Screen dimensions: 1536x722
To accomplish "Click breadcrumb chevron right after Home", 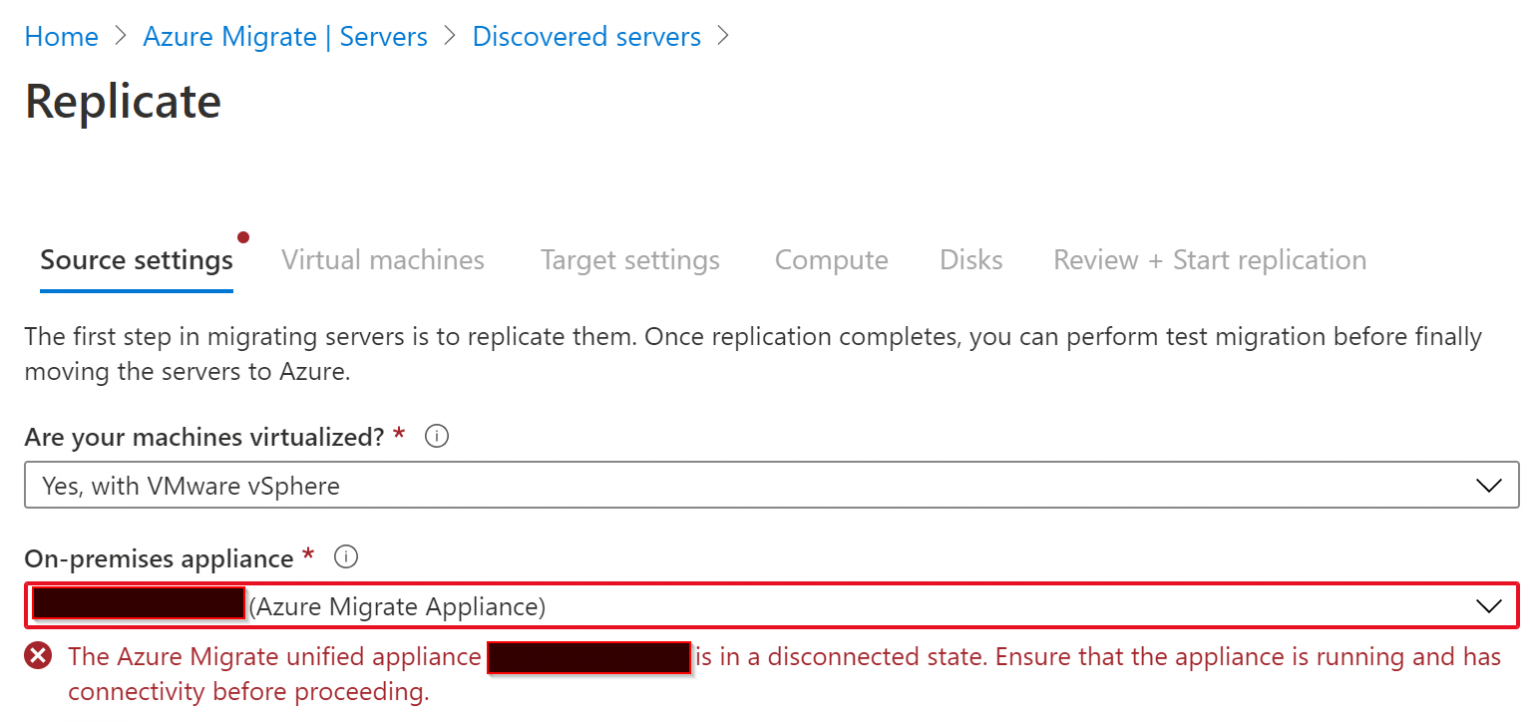I will 121,37.
